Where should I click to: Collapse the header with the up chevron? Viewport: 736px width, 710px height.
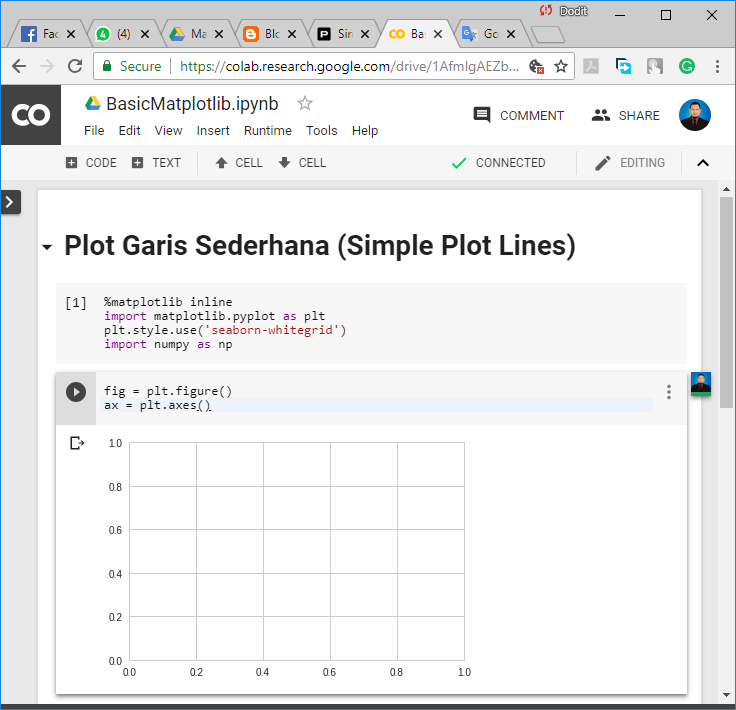(703, 163)
